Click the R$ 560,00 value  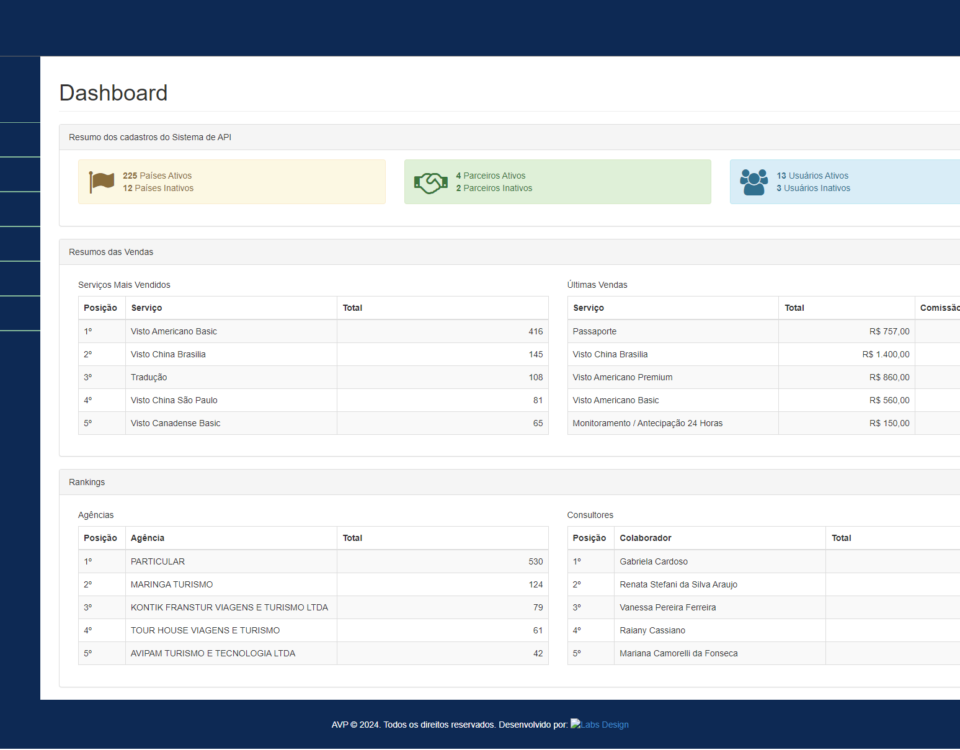point(889,400)
